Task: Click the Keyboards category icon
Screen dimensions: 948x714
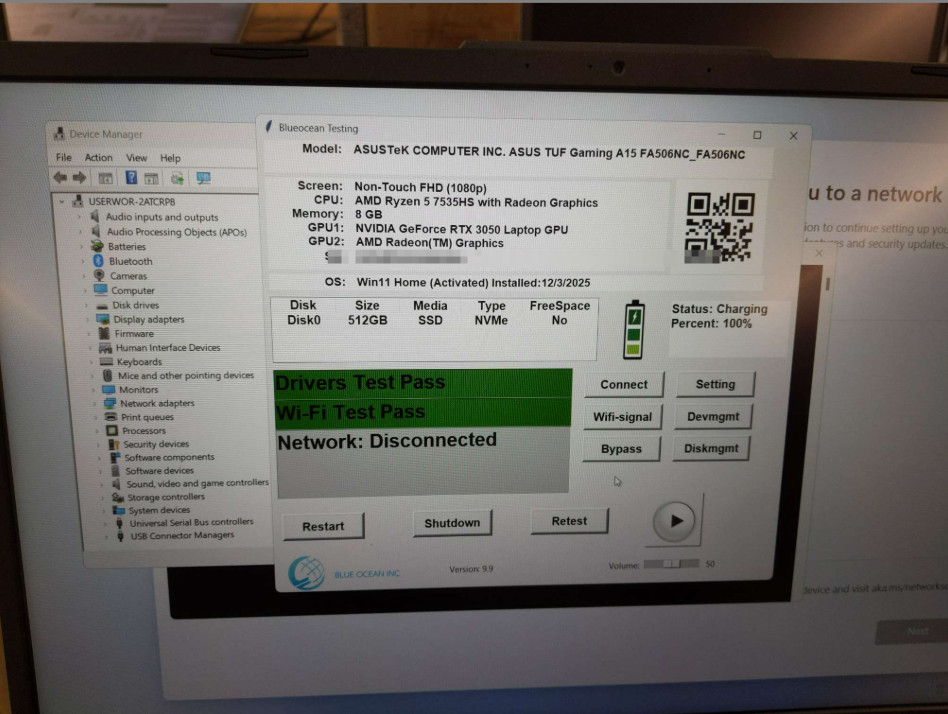Action: click(x=106, y=362)
